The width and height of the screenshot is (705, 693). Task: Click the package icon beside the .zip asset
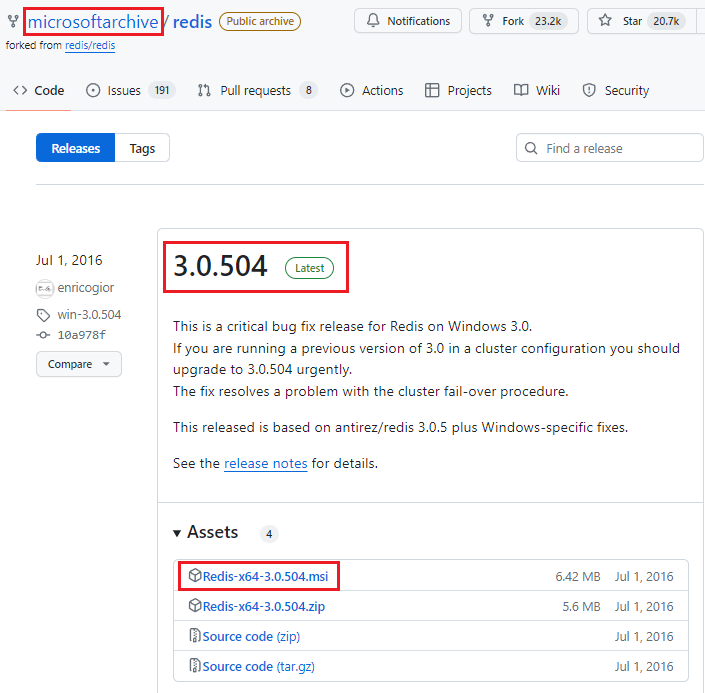195,605
